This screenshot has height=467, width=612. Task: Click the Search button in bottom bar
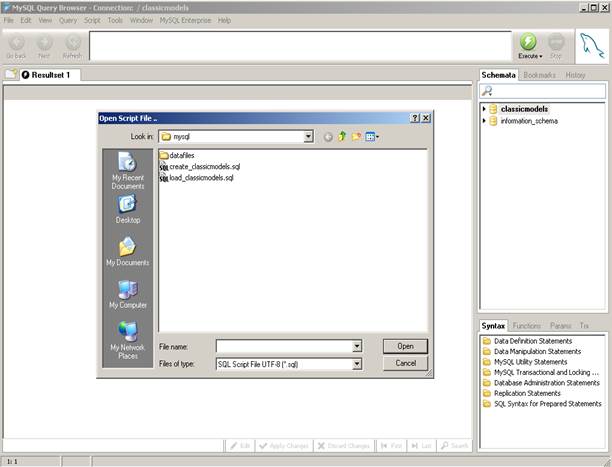pos(454,446)
